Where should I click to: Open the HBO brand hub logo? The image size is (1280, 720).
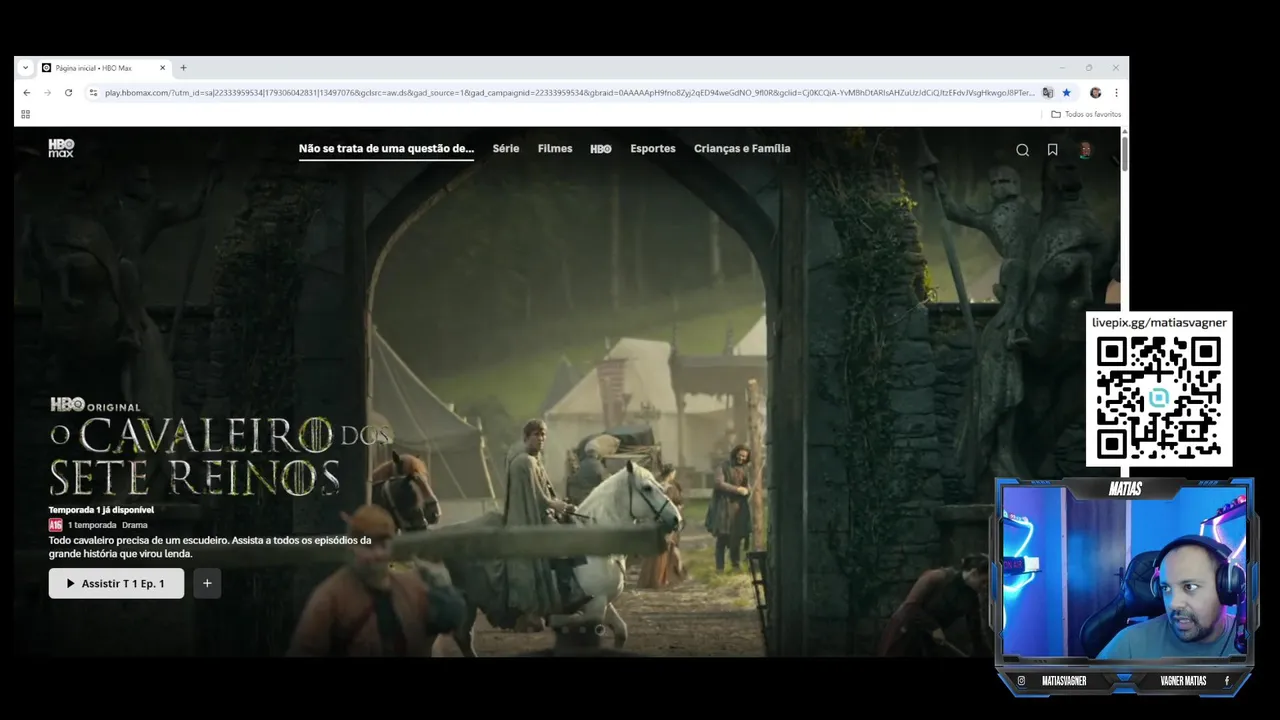(x=601, y=149)
